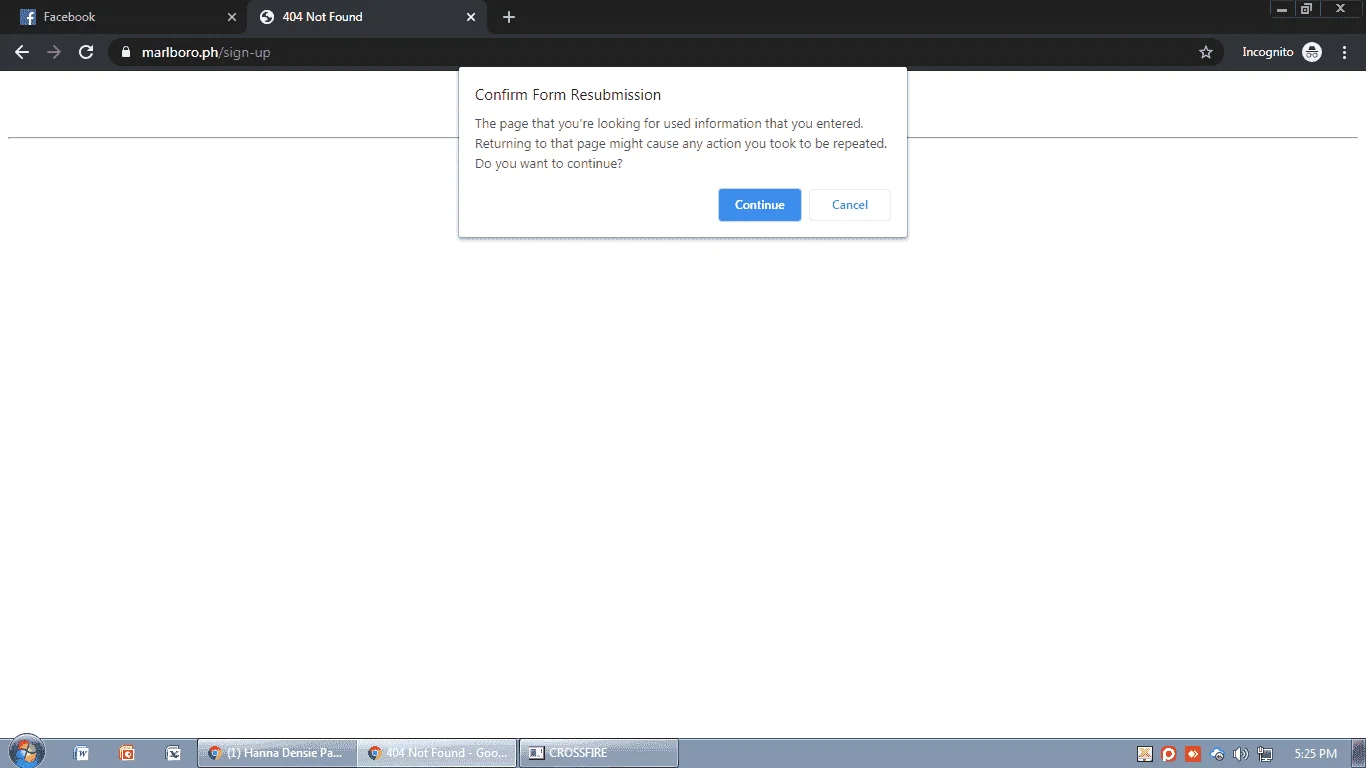Image resolution: width=1366 pixels, height=768 pixels.
Task: Switch to the CROSSFIRE taskbar window
Action: (598, 753)
